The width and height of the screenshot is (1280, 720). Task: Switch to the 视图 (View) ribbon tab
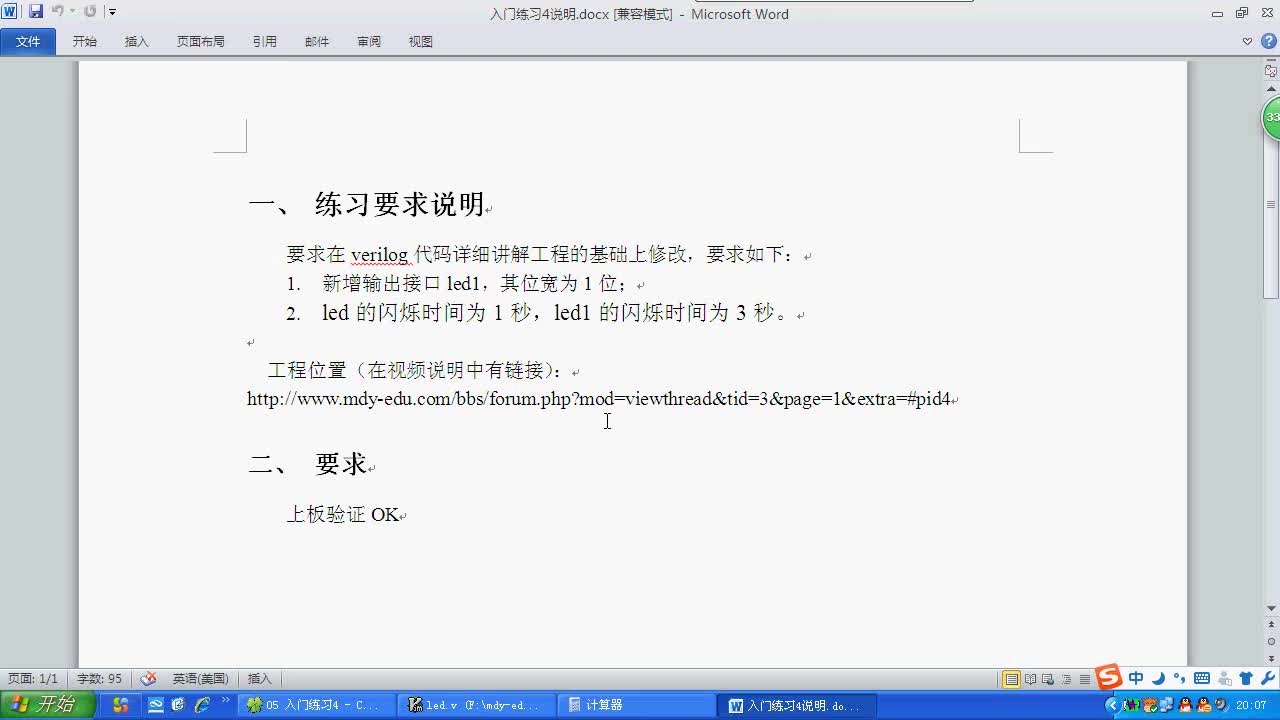[421, 42]
